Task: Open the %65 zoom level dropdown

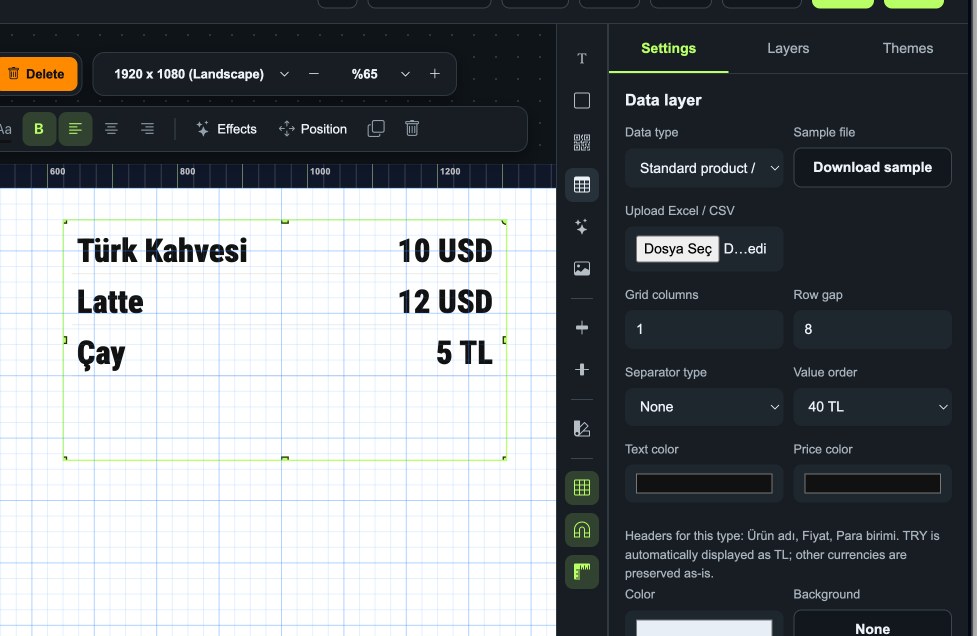Action: pyautogui.click(x=379, y=74)
